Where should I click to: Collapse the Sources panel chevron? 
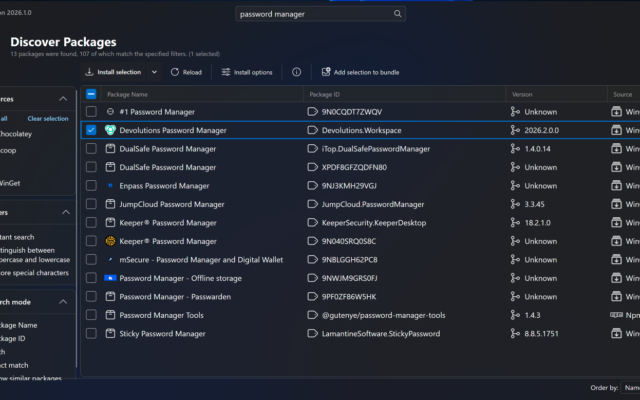[63, 99]
